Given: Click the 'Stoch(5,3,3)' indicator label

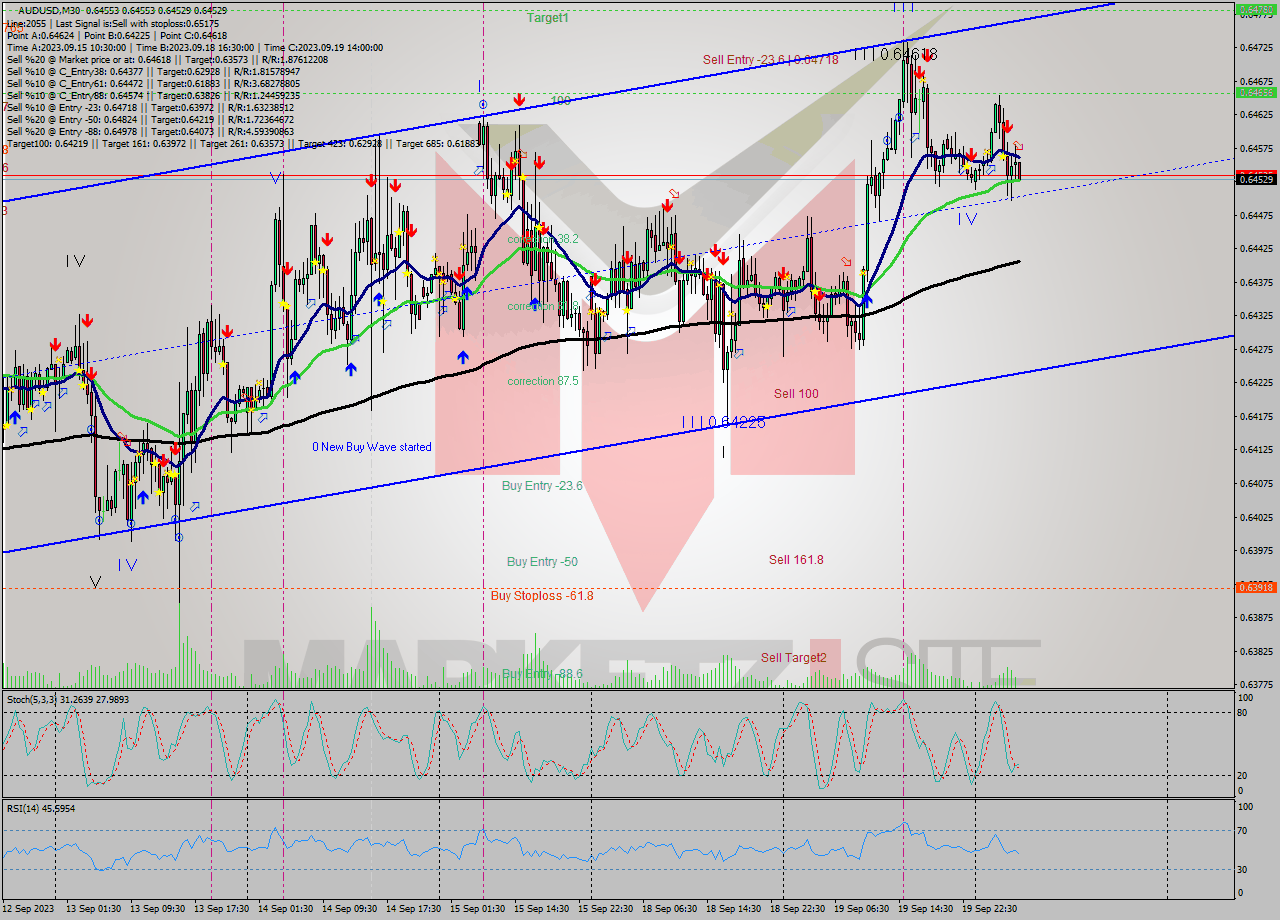Looking at the screenshot, I should click(33, 700).
